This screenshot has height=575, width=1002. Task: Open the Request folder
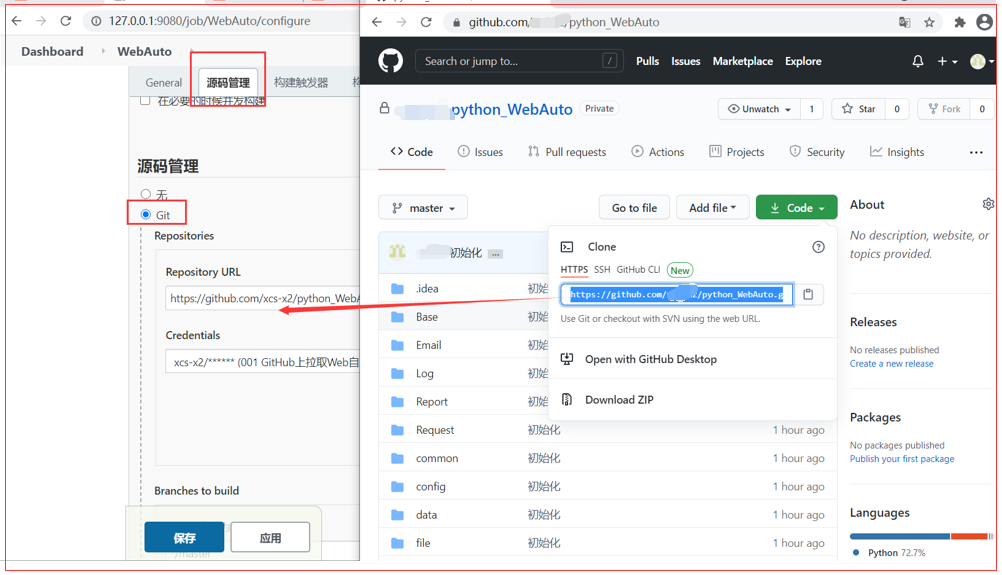click(x=435, y=430)
